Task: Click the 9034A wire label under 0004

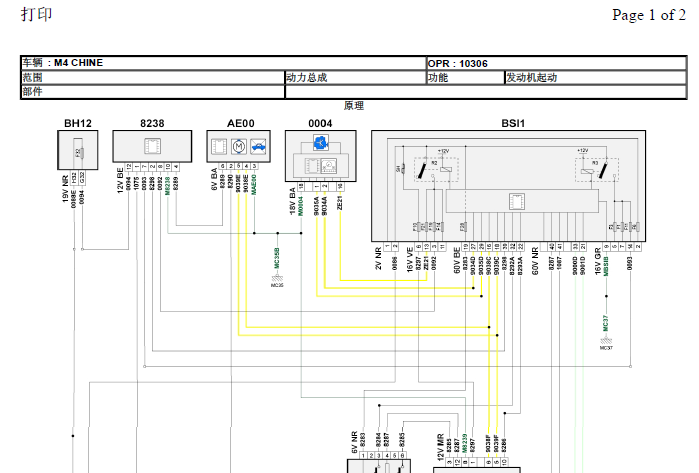Action: pyautogui.click(x=325, y=206)
